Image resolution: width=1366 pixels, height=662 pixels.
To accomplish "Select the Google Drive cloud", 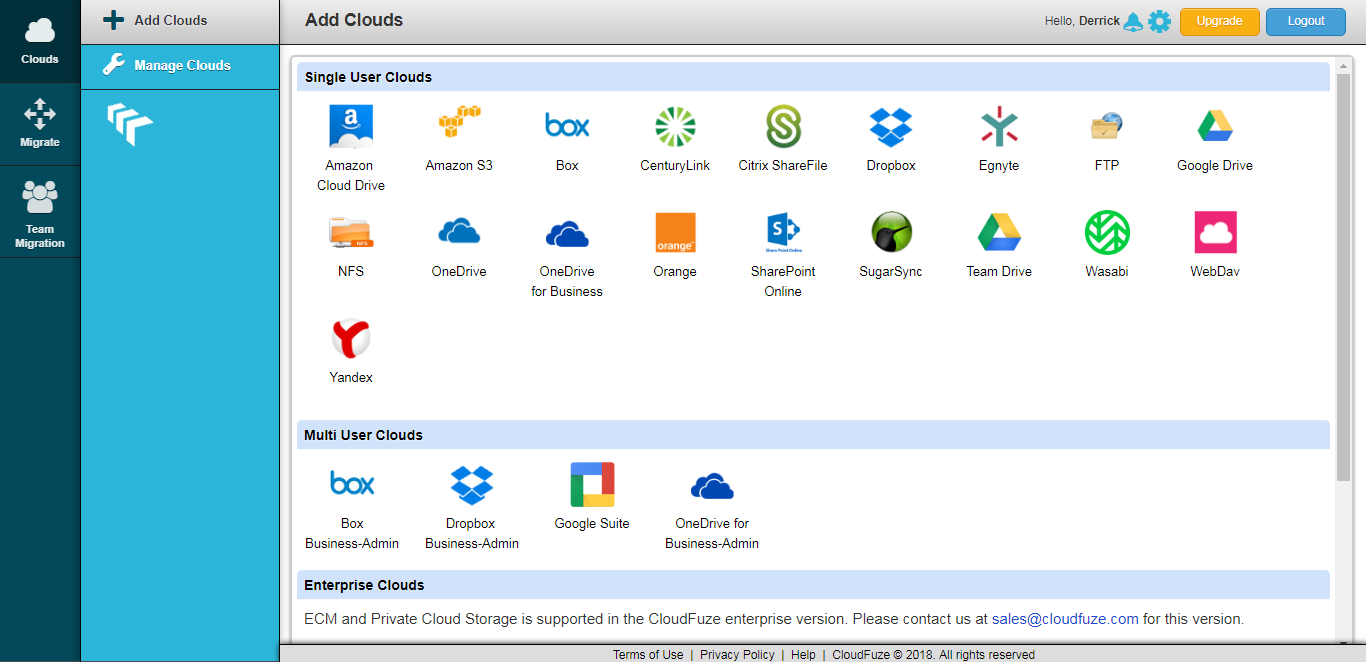I will [x=1215, y=126].
